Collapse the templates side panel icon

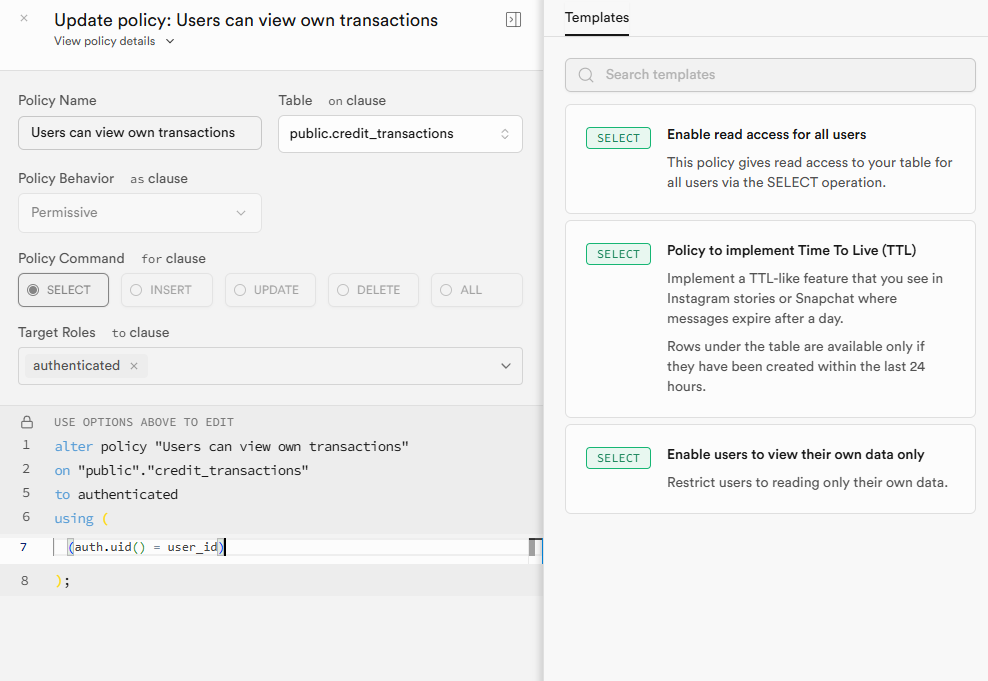[x=513, y=20]
